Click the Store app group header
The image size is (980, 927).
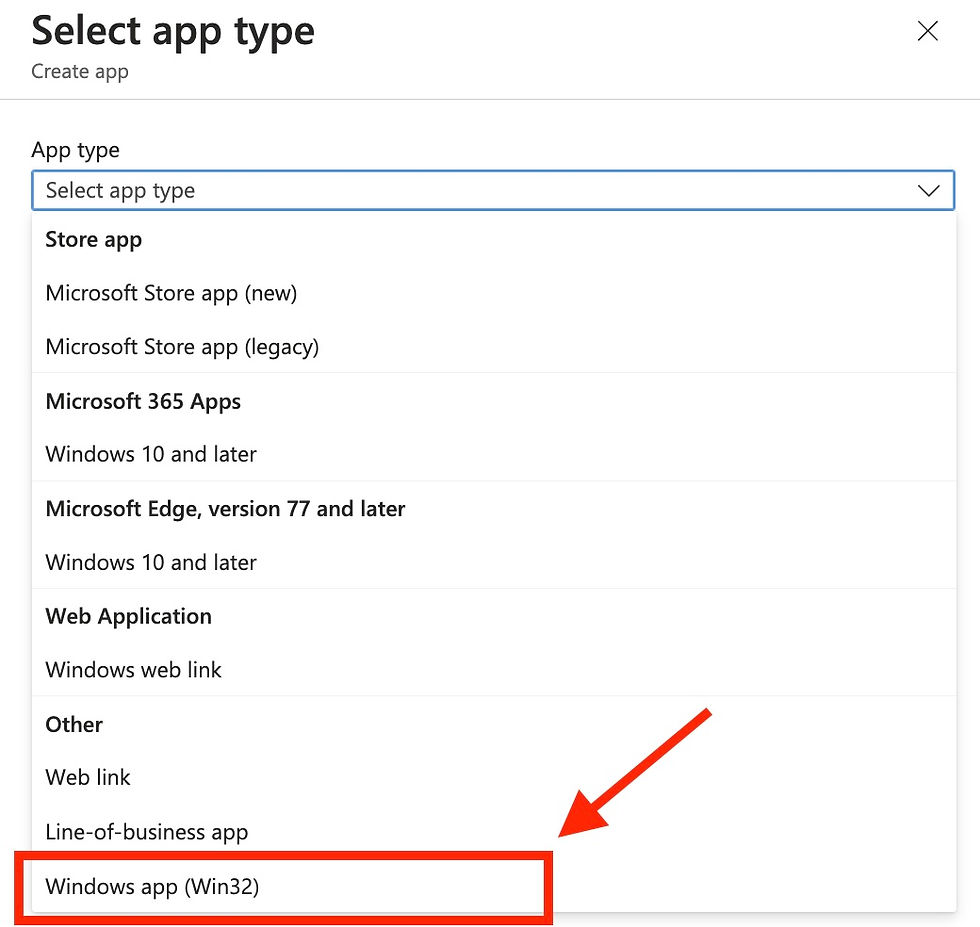pyautogui.click(x=93, y=239)
